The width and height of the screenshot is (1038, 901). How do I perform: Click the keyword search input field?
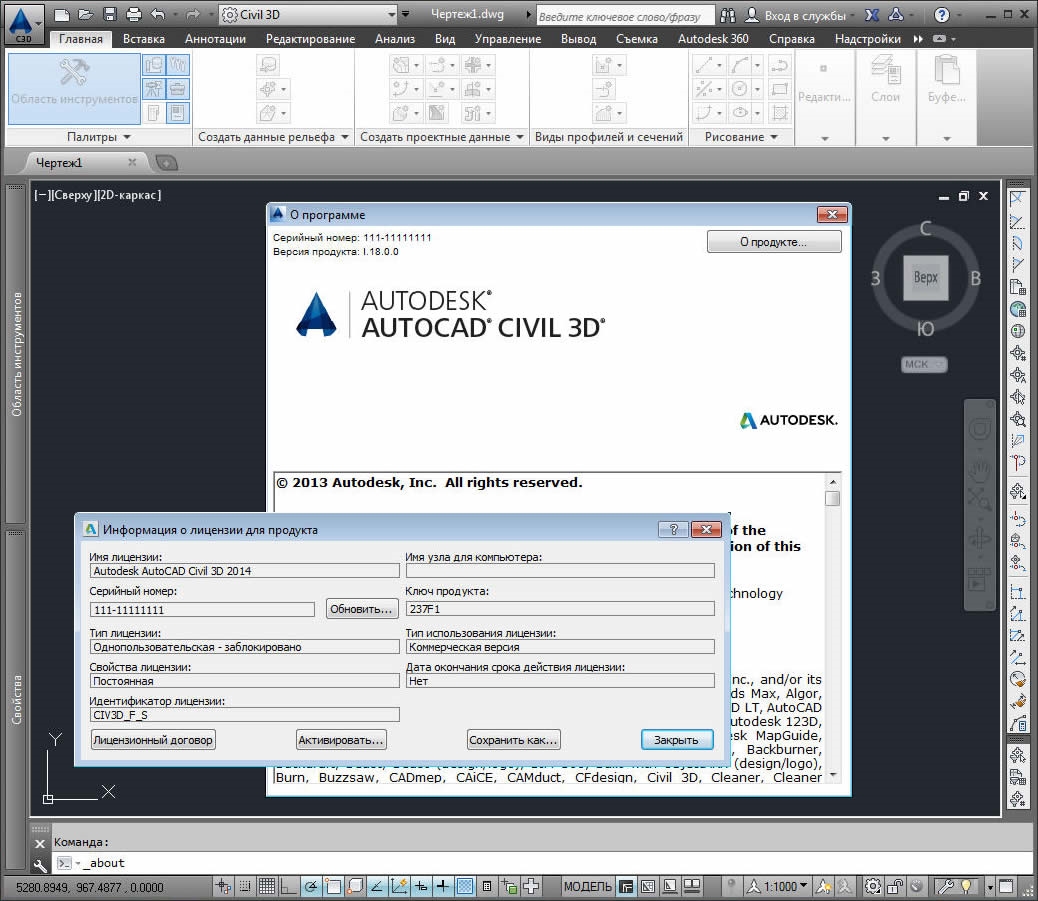625,16
